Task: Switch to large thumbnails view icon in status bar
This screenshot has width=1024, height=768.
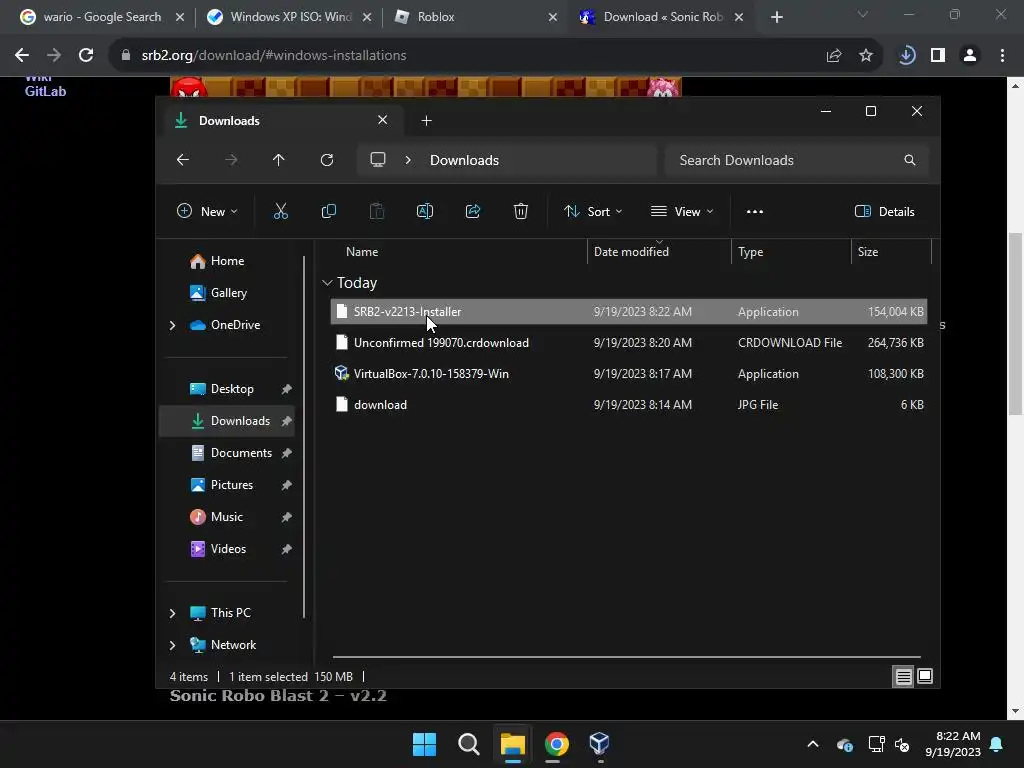Action: point(925,677)
